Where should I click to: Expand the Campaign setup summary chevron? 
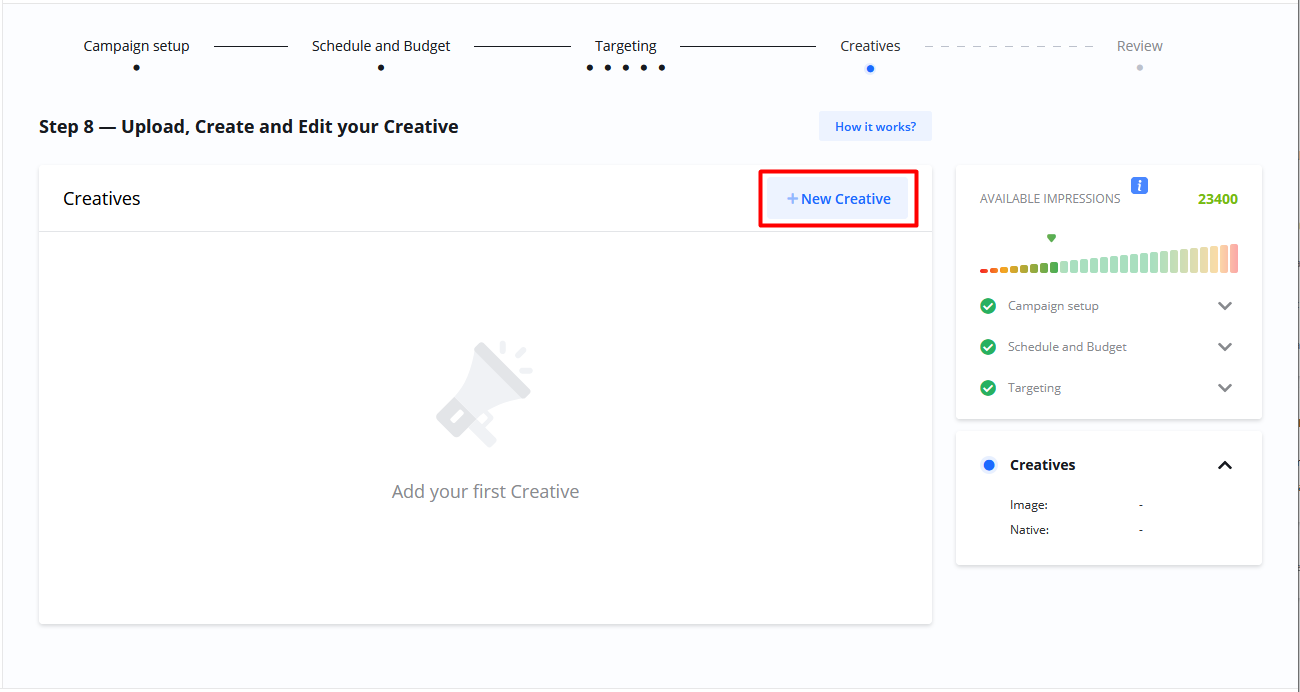point(1224,306)
